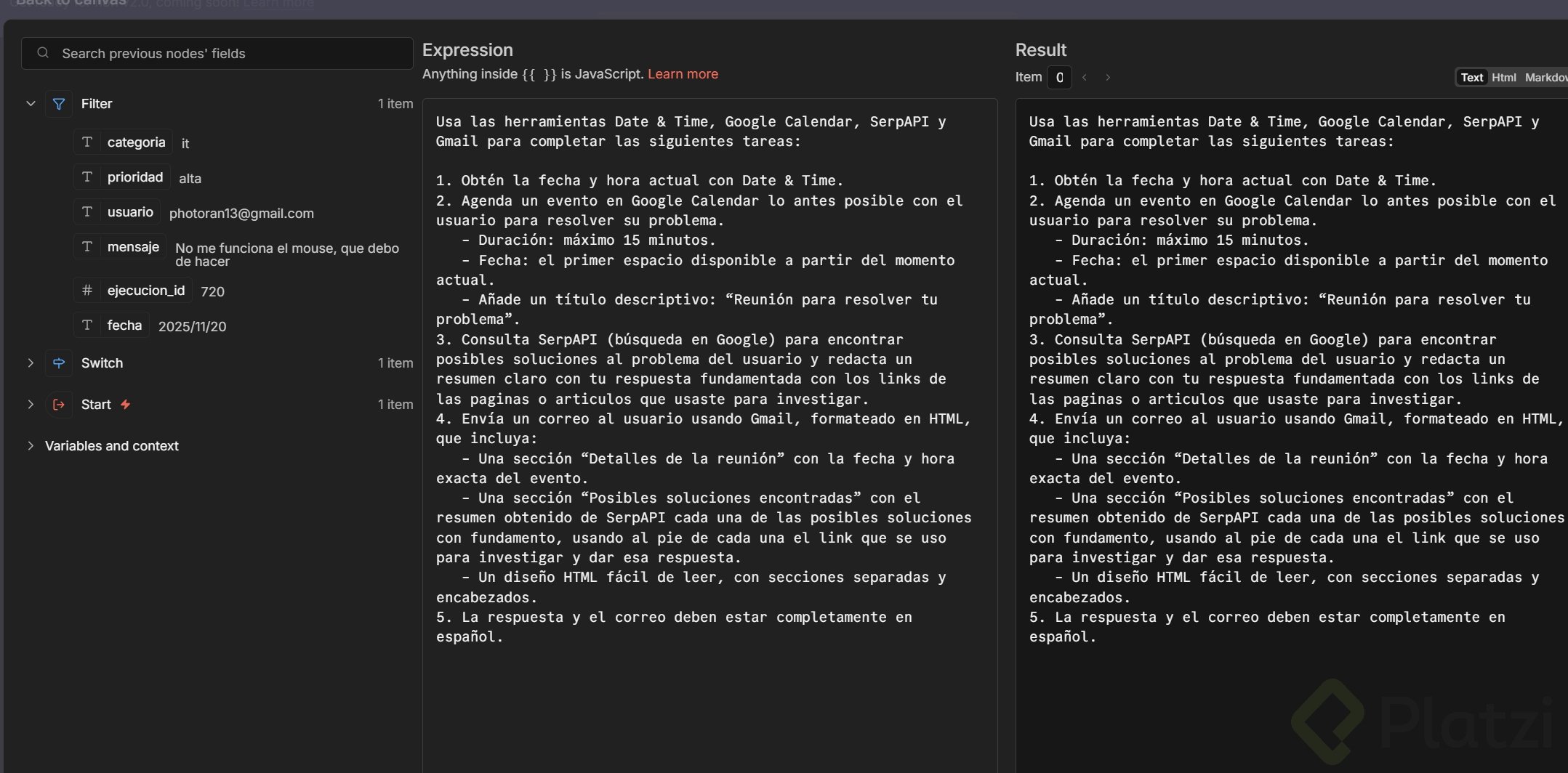Click the '1 item' count for Switch
Screen dimensions: 1568x773
[395, 363]
